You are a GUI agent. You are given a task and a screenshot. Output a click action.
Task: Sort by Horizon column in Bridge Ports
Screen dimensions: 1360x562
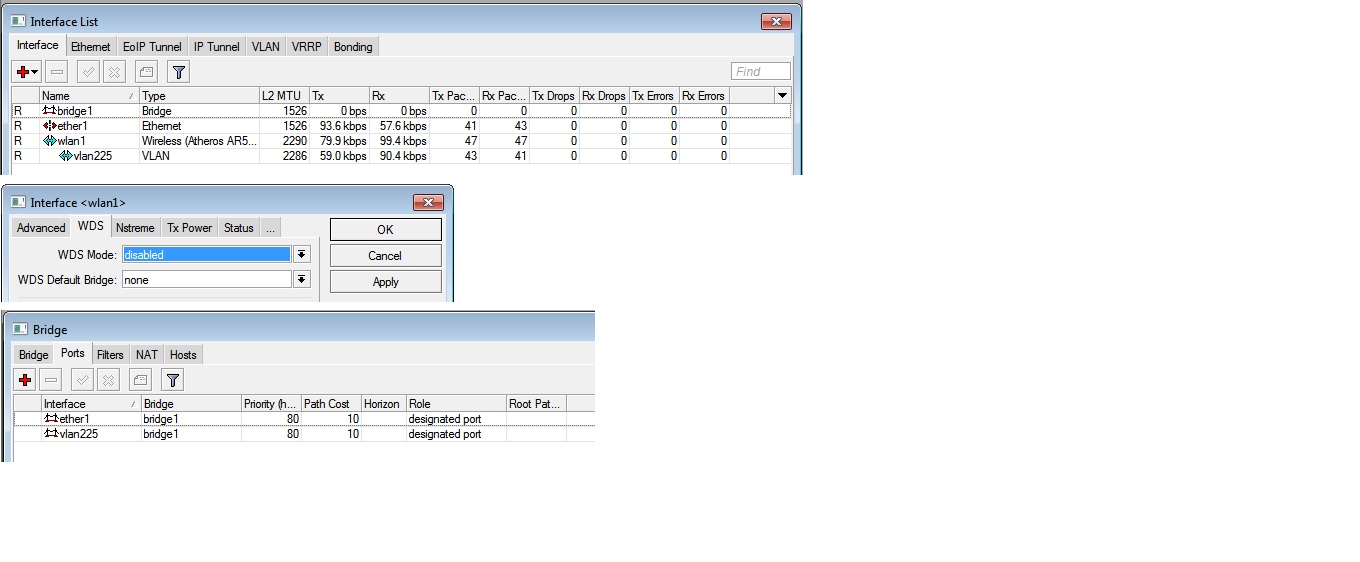pos(383,404)
